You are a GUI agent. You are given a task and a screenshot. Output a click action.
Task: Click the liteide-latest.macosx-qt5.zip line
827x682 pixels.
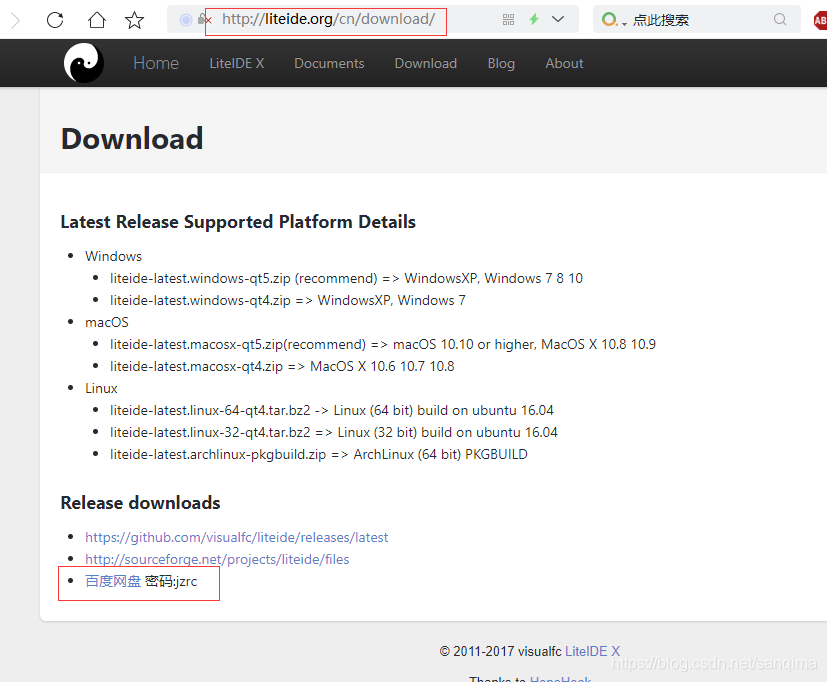click(382, 344)
